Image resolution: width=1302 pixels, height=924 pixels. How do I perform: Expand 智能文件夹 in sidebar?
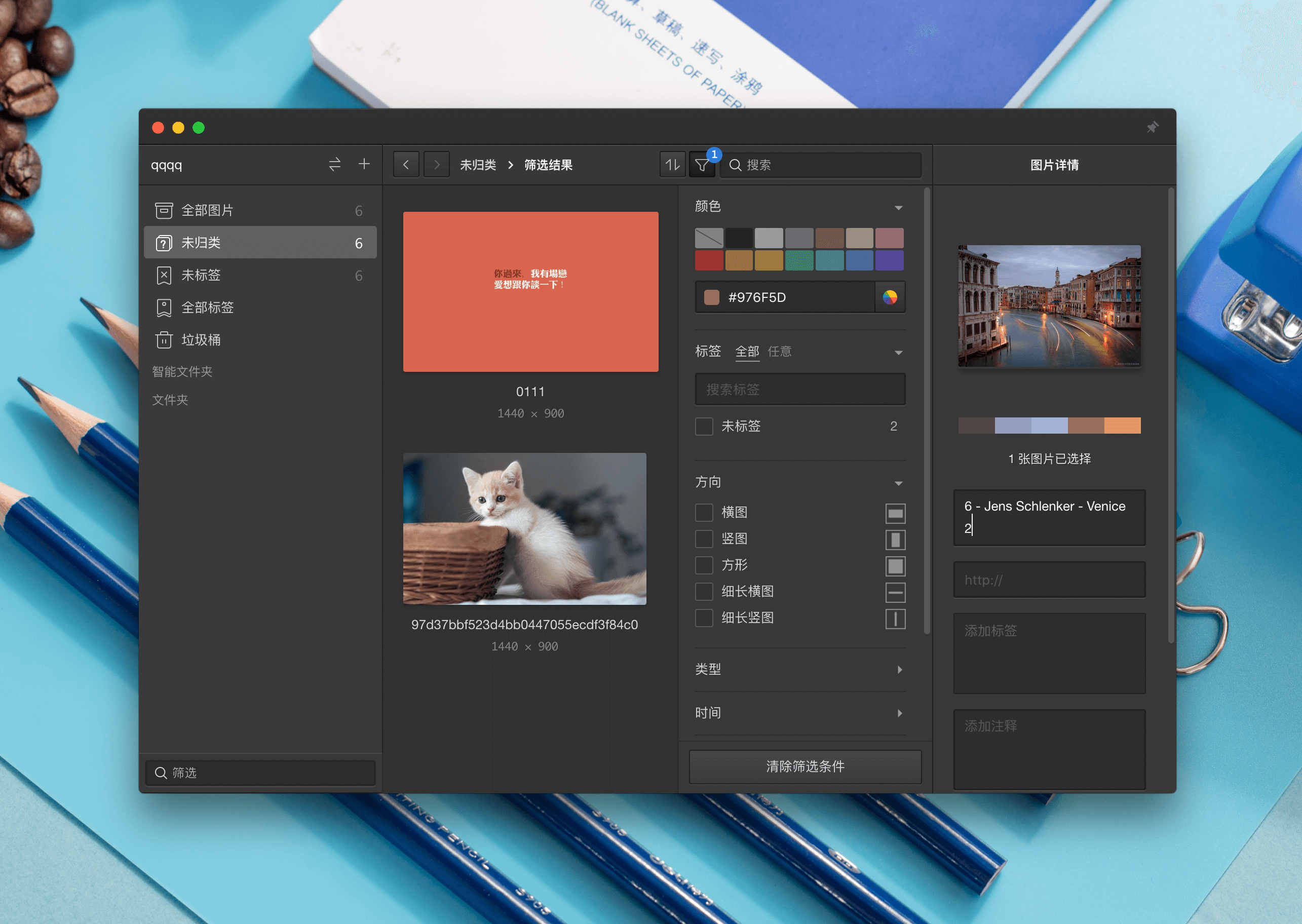[182, 371]
